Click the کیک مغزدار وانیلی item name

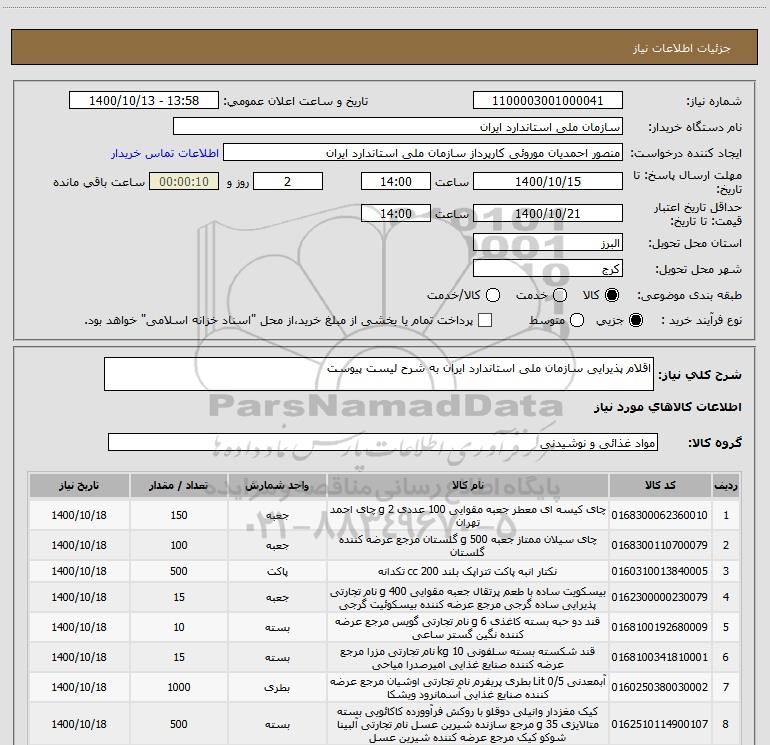pos(468,724)
